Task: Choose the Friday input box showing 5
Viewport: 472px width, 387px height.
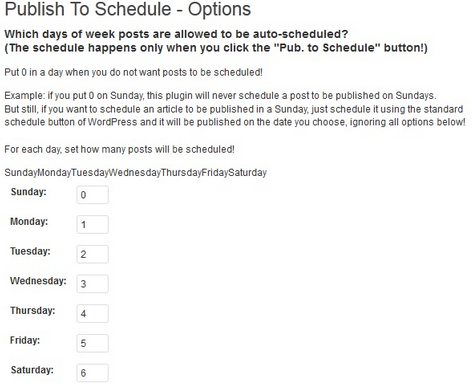Action: pyautogui.click(x=92, y=343)
